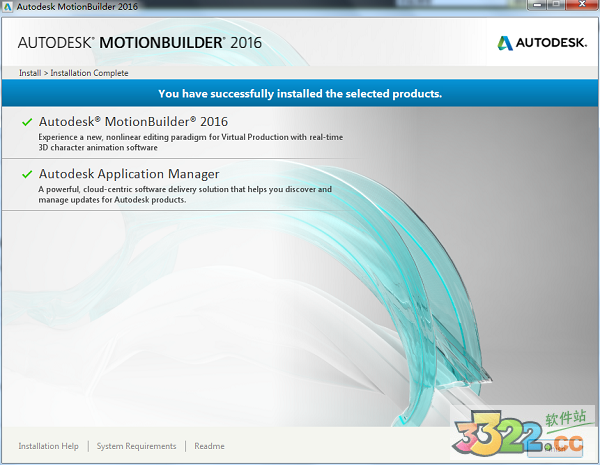Close the MotionBuilder installer window
The width and height of the screenshot is (600, 465).
(582, 5)
